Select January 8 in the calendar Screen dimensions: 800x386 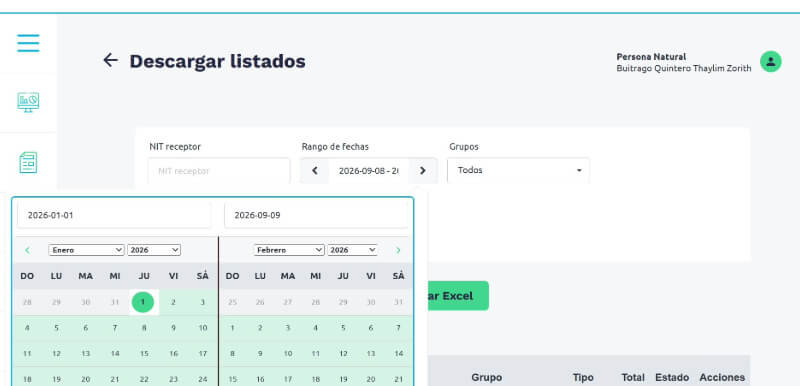[144, 328]
